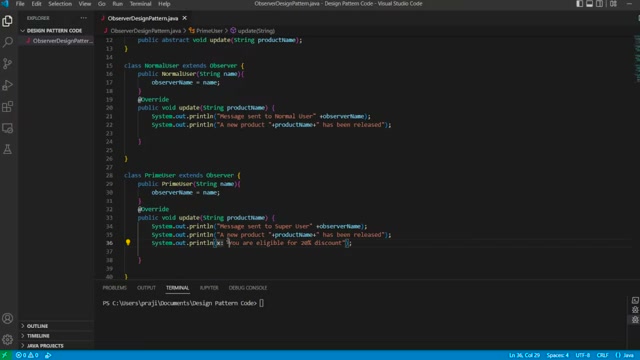Toggle the secondary side bar layout icon
The image size is (640, 360).
(x=599, y=4)
